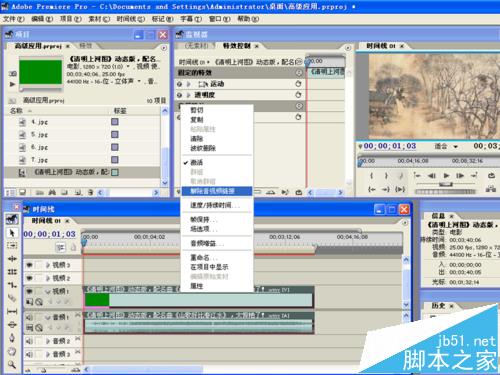
Task: Step back one frame in monitor
Action: (432, 175)
